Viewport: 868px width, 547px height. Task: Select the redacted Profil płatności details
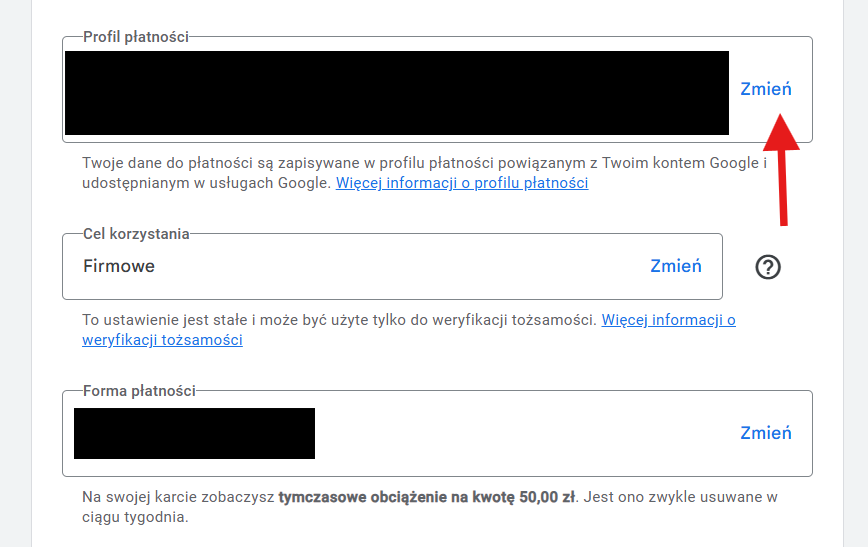(x=397, y=92)
